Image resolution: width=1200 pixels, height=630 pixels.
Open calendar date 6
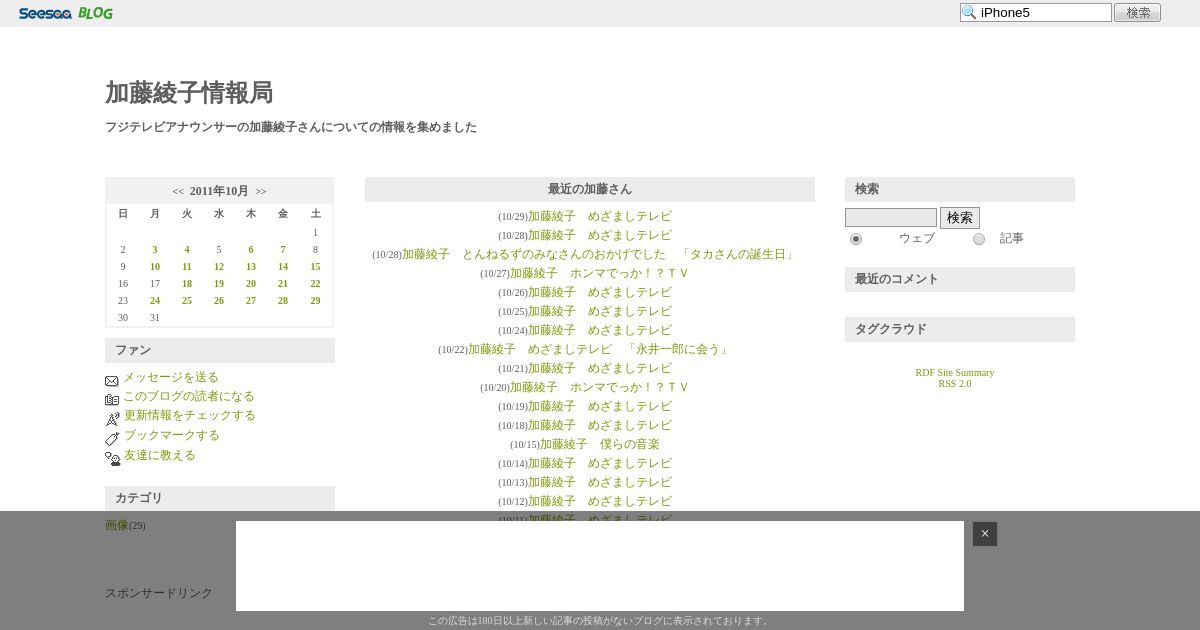click(x=251, y=250)
